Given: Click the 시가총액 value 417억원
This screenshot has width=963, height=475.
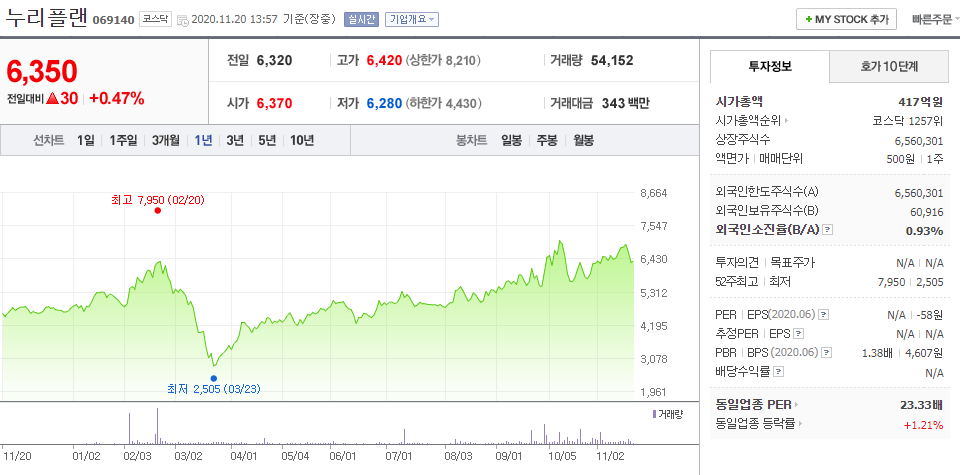Looking at the screenshot, I should click(921, 102).
